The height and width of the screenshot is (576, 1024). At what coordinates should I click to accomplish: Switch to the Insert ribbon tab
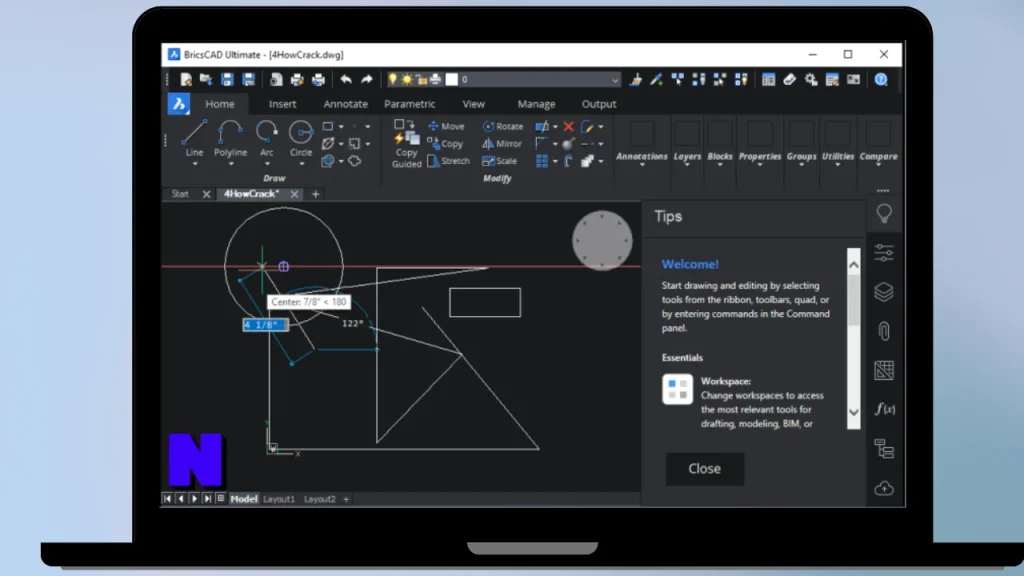pos(282,104)
